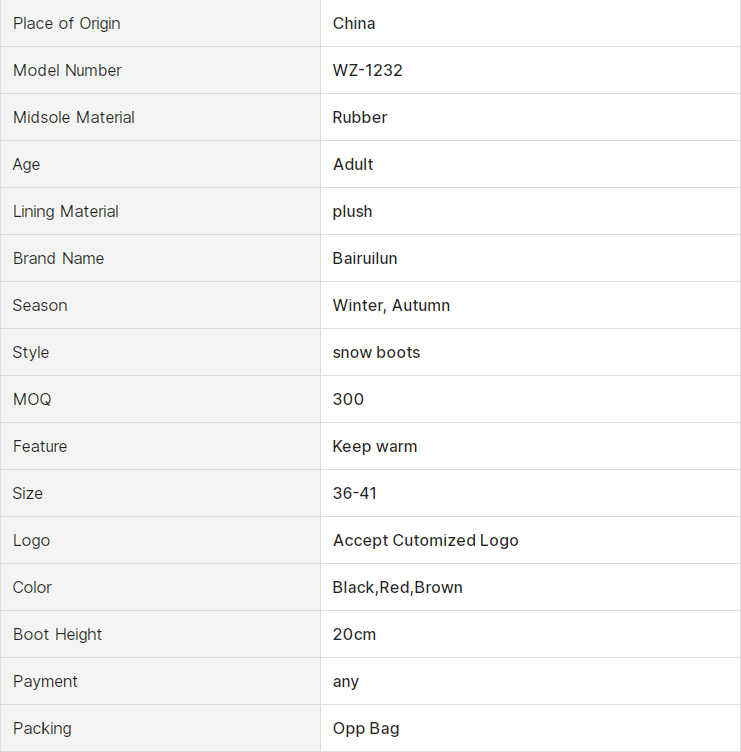The height and width of the screenshot is (752, 741).
Task: Click the MOQ value '300'
Action: [x=348, y=399]
